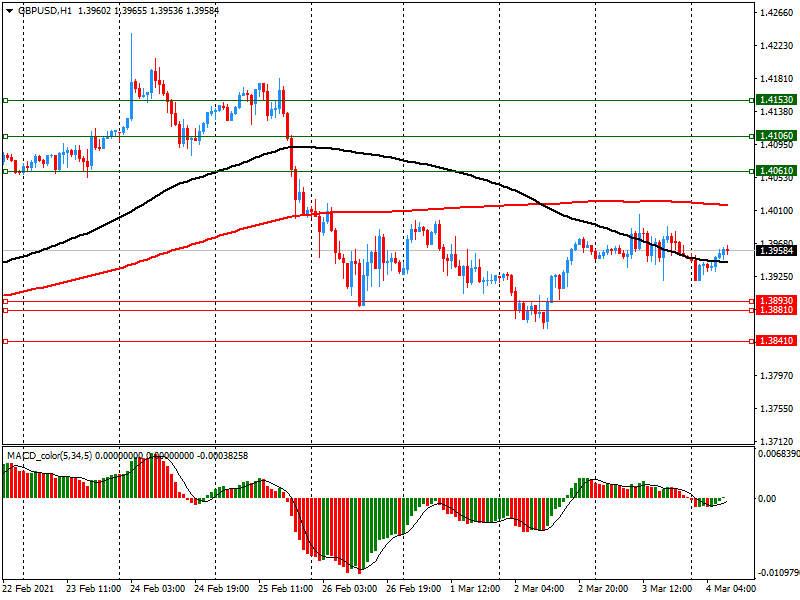800x600 pixels.
Task: Click the 1.41060 green price label
Action: pyautogui.click(x=776, y=136)
